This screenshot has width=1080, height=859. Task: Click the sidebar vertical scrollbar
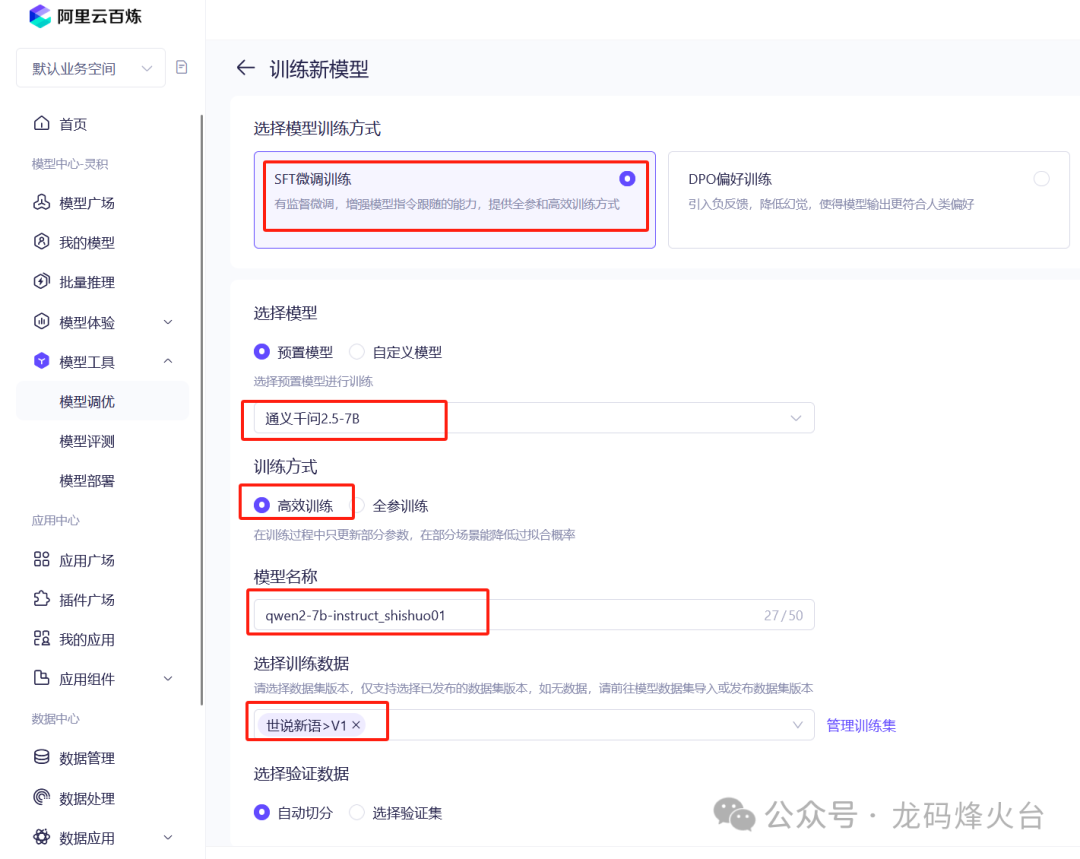[201, 410]
